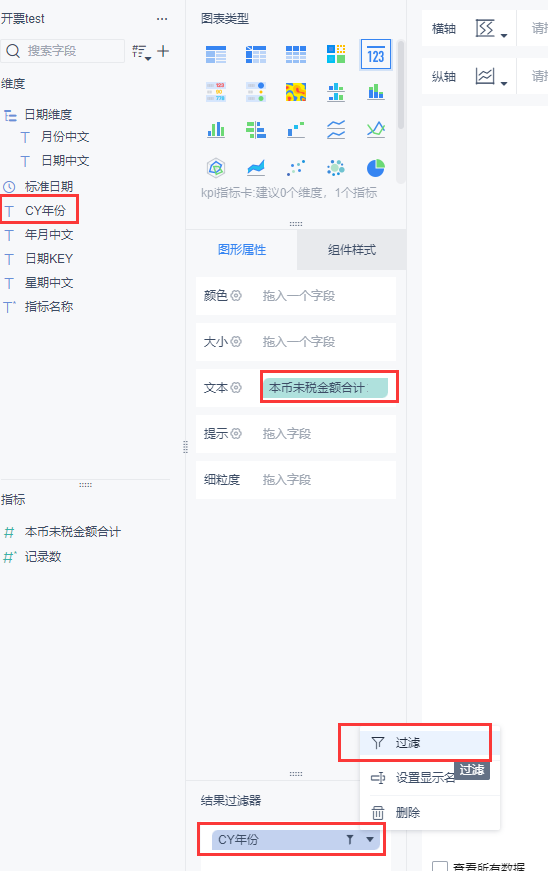Select the 年月中文 dimension field

49,234
